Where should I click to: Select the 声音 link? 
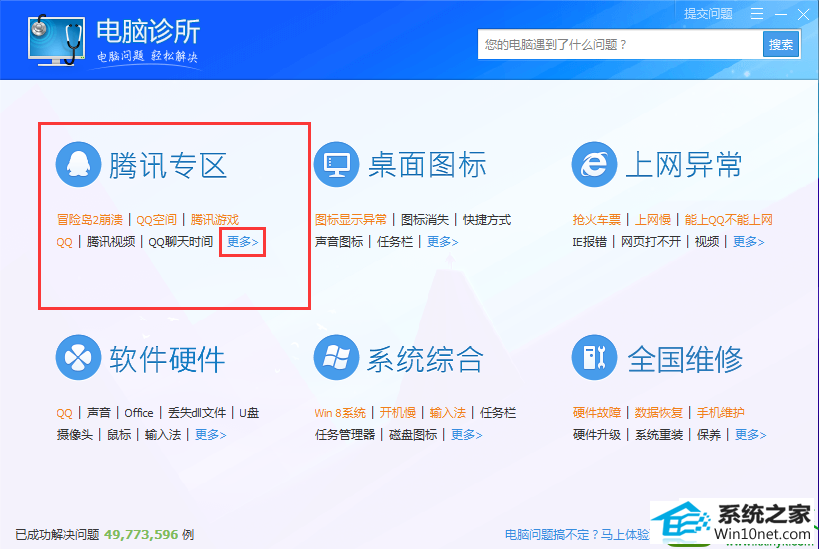[99, 413]
